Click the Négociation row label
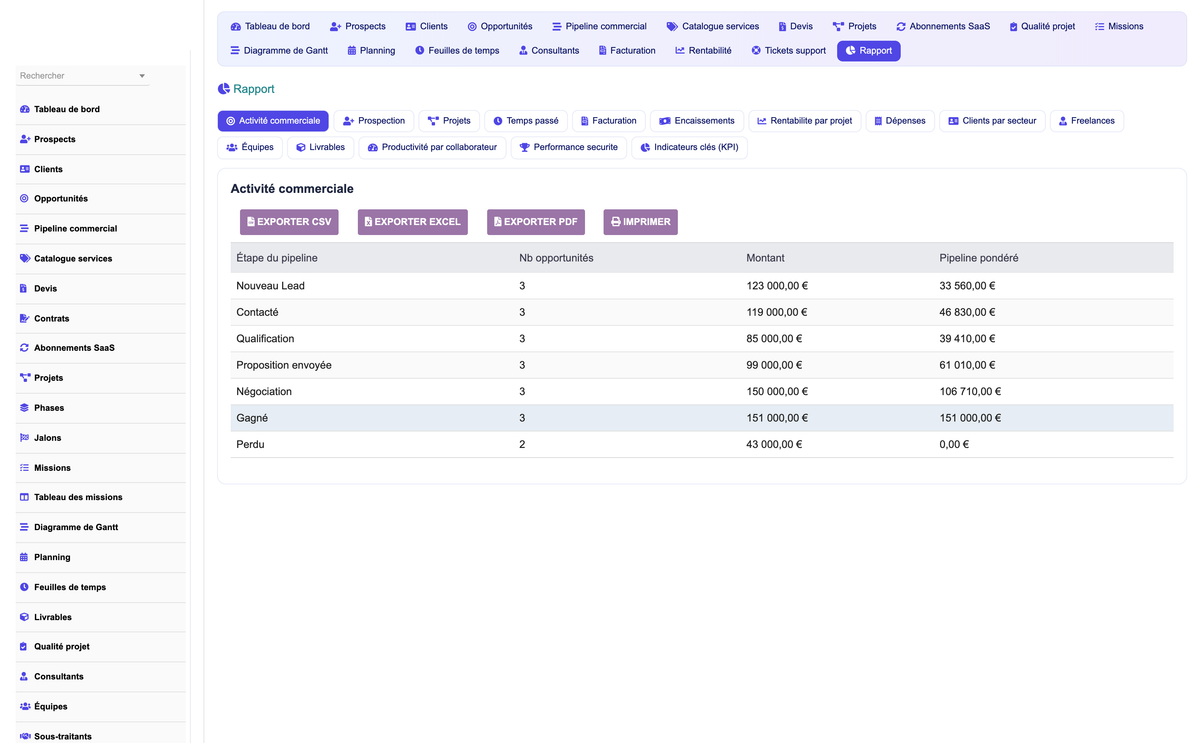Screen dimensions: 1200x743 click(264, 392)
